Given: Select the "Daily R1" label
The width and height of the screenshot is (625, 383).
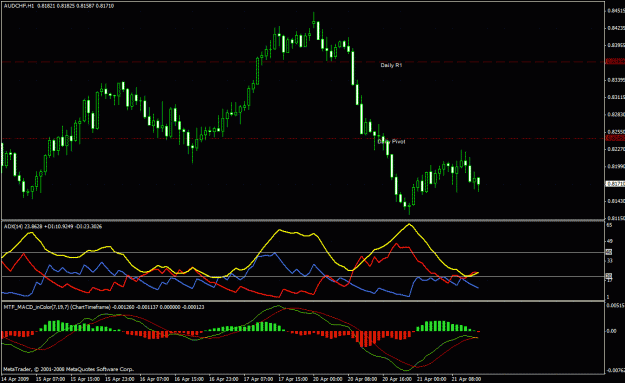Looking at the screenshot, I should [x=391, y=65].
